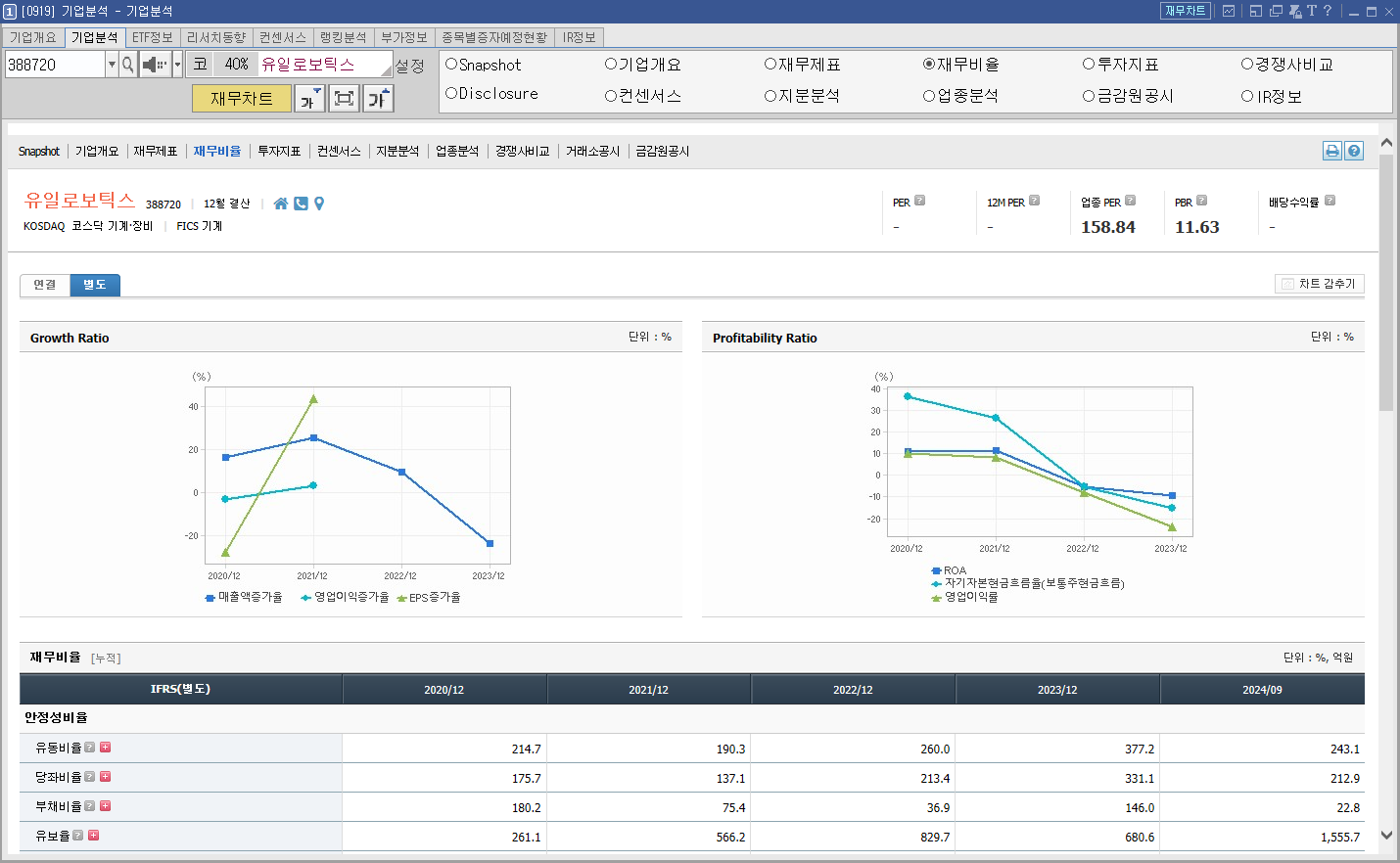Open the 거래소공시 link in report menu
Viewport: 1400px width, 863px height.
pos(593,151)
